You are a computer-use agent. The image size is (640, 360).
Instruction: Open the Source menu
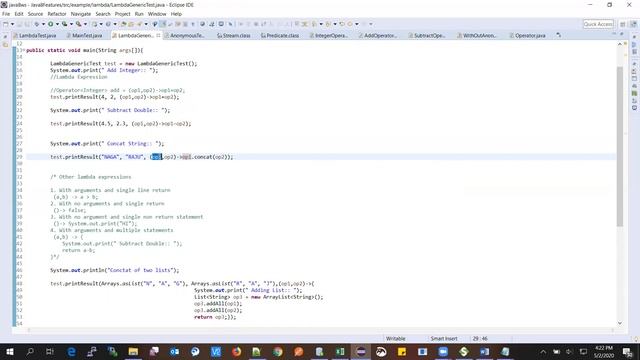(x=35, y=14)
